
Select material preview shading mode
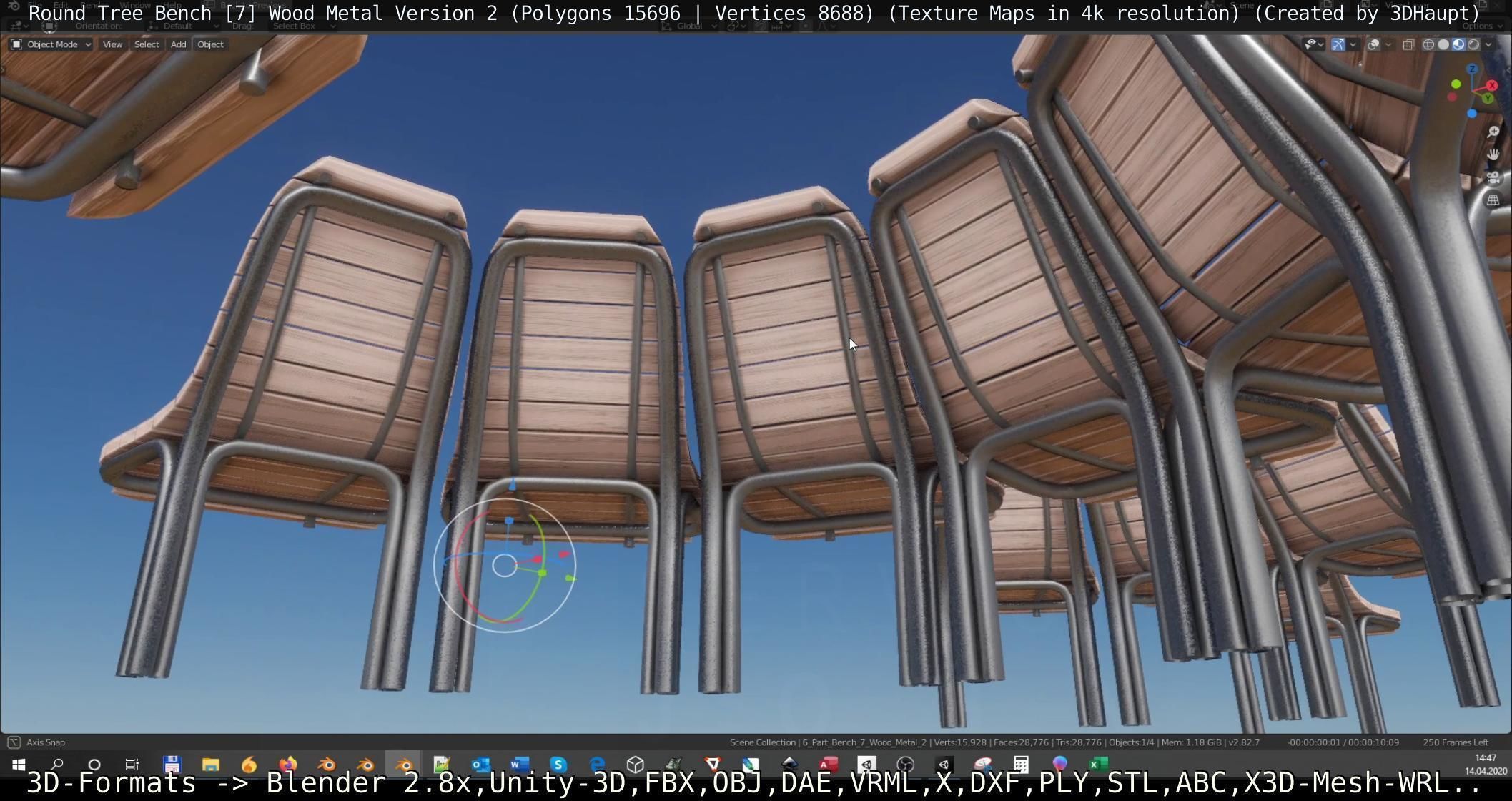pyautogui.click(x=1458, y=44)
